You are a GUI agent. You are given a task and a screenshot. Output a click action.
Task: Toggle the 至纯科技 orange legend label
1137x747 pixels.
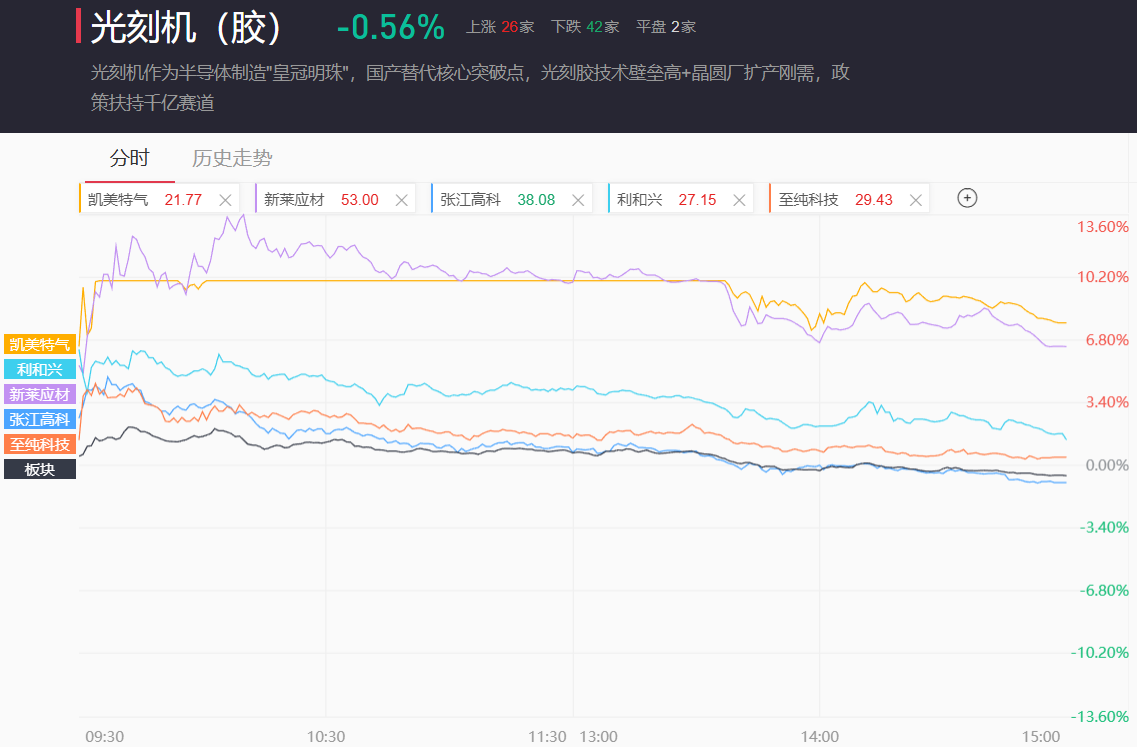click(x=40, y=444)
